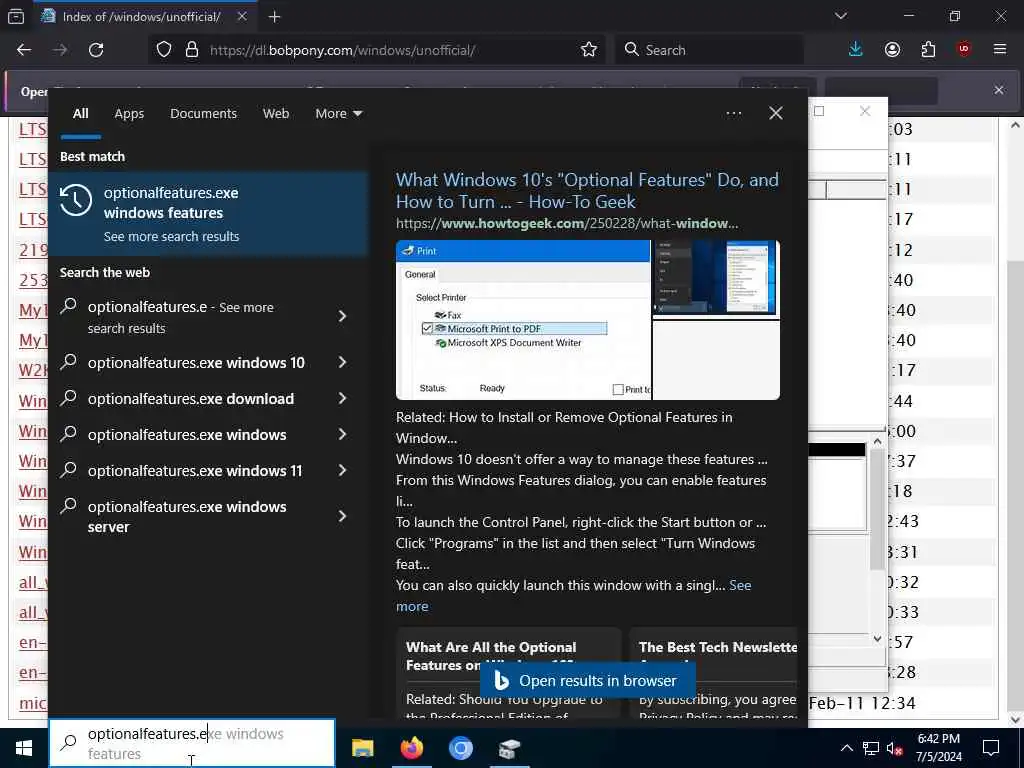The image size is (1024, 768).
Task: Switch to Apps search tab
Action: click(x=129, y=114)
